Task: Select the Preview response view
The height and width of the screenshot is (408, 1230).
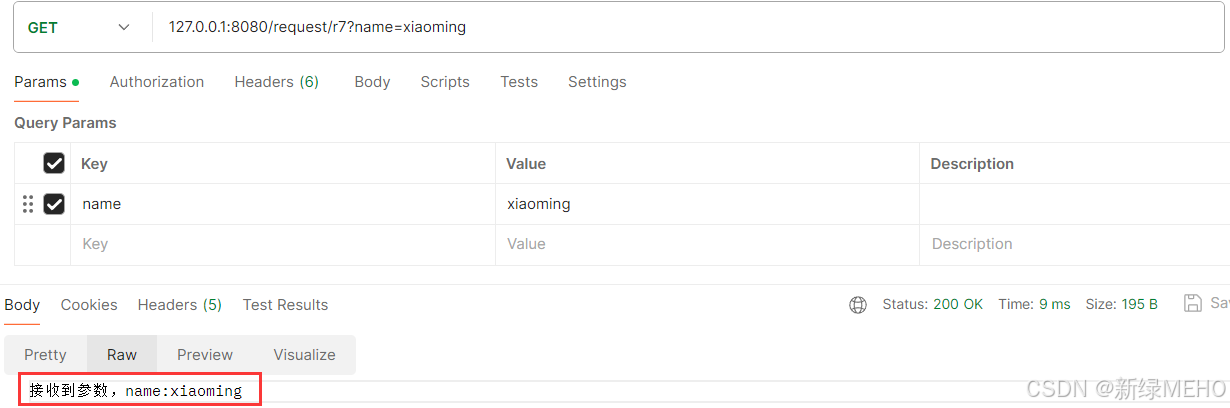Action: [205, 355]
